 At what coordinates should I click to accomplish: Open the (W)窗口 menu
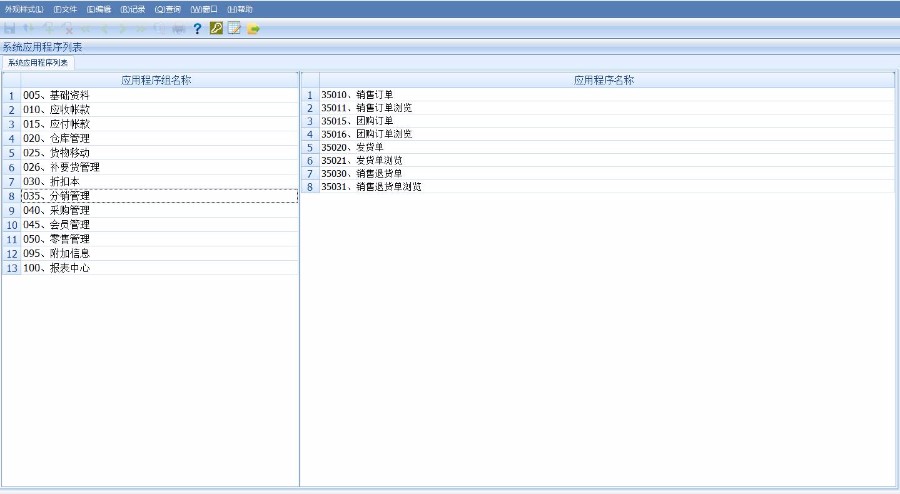click(204, 9)
